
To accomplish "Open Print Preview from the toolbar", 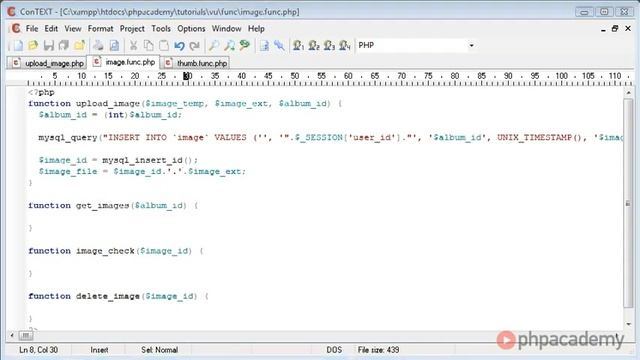I will click(114, 45).
